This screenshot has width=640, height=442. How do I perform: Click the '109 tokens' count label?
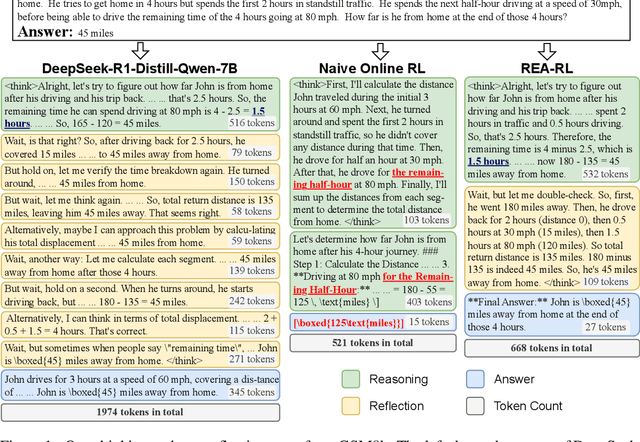pos(605,282)
